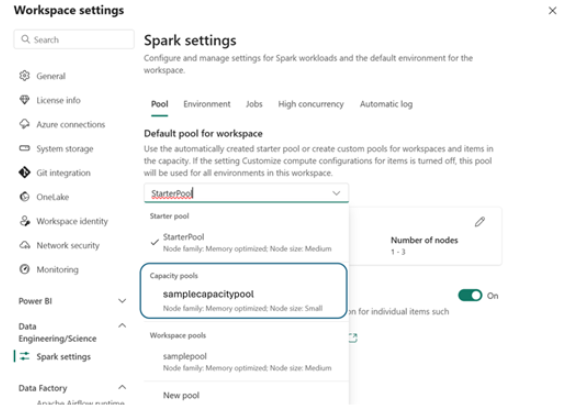The height and width of the screenshot is (412, 562).
Task: Expand the Power BI section
Action: click(x=122, y=301)
